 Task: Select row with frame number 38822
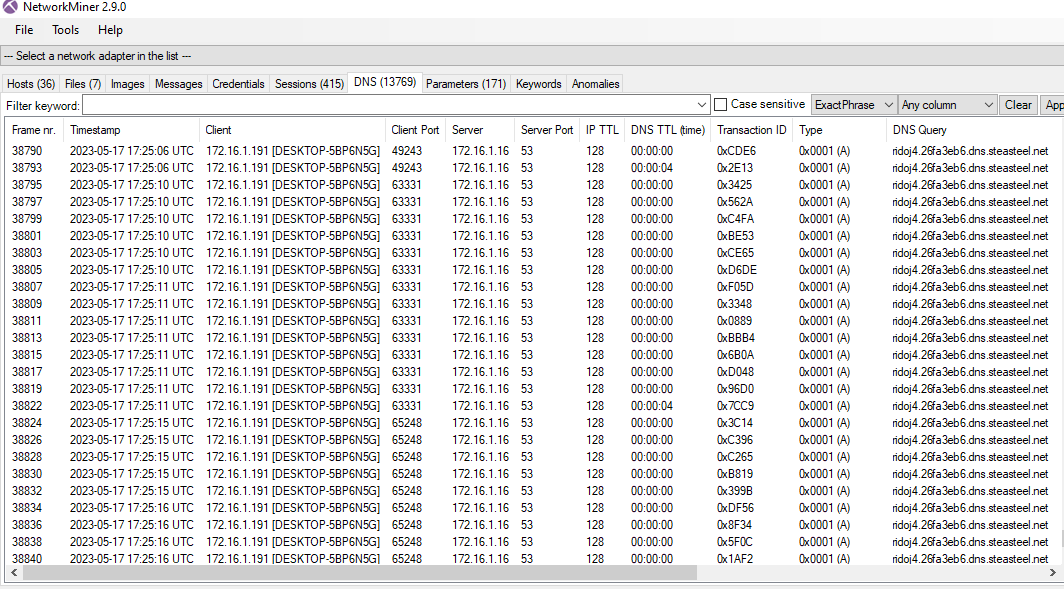(x=532, y=406)
